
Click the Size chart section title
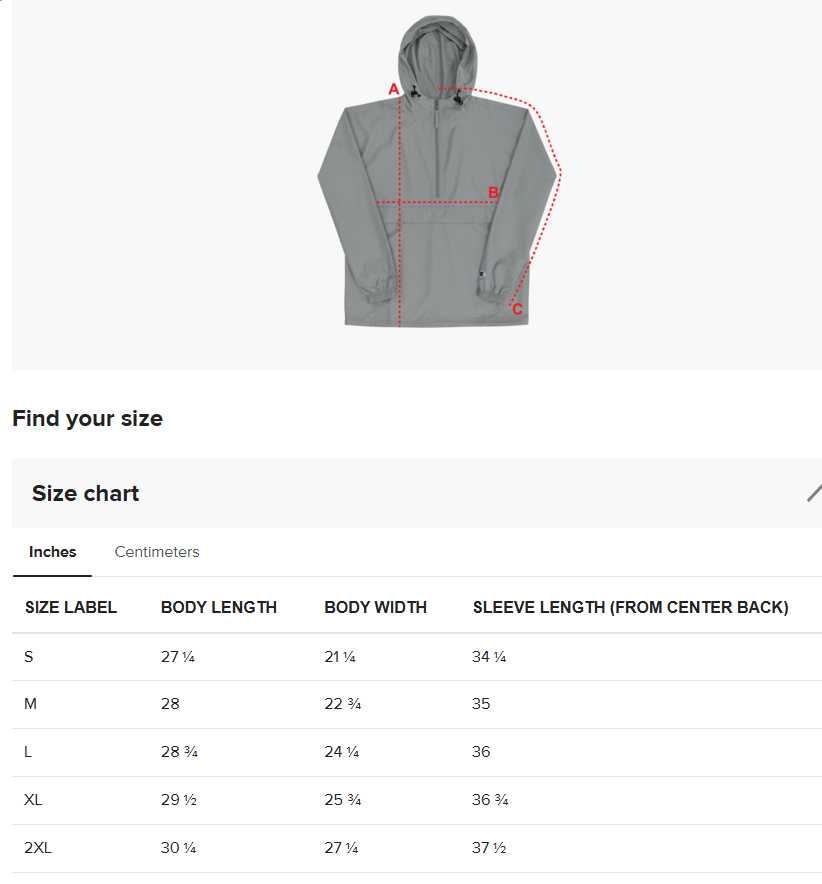coord(86,493)
